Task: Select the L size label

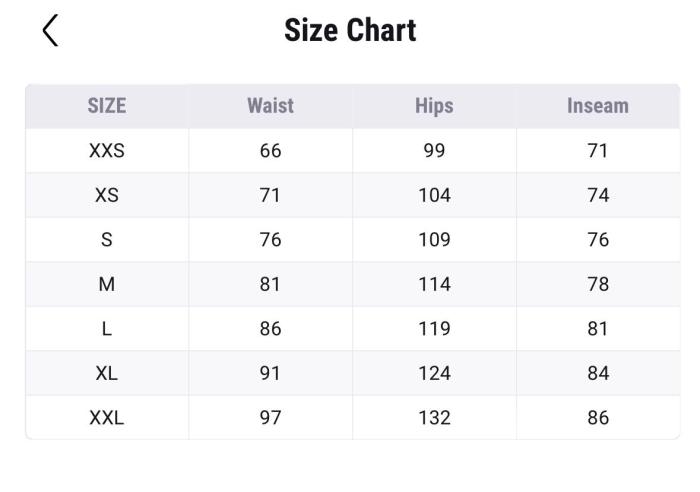Action: coord(107,329)
